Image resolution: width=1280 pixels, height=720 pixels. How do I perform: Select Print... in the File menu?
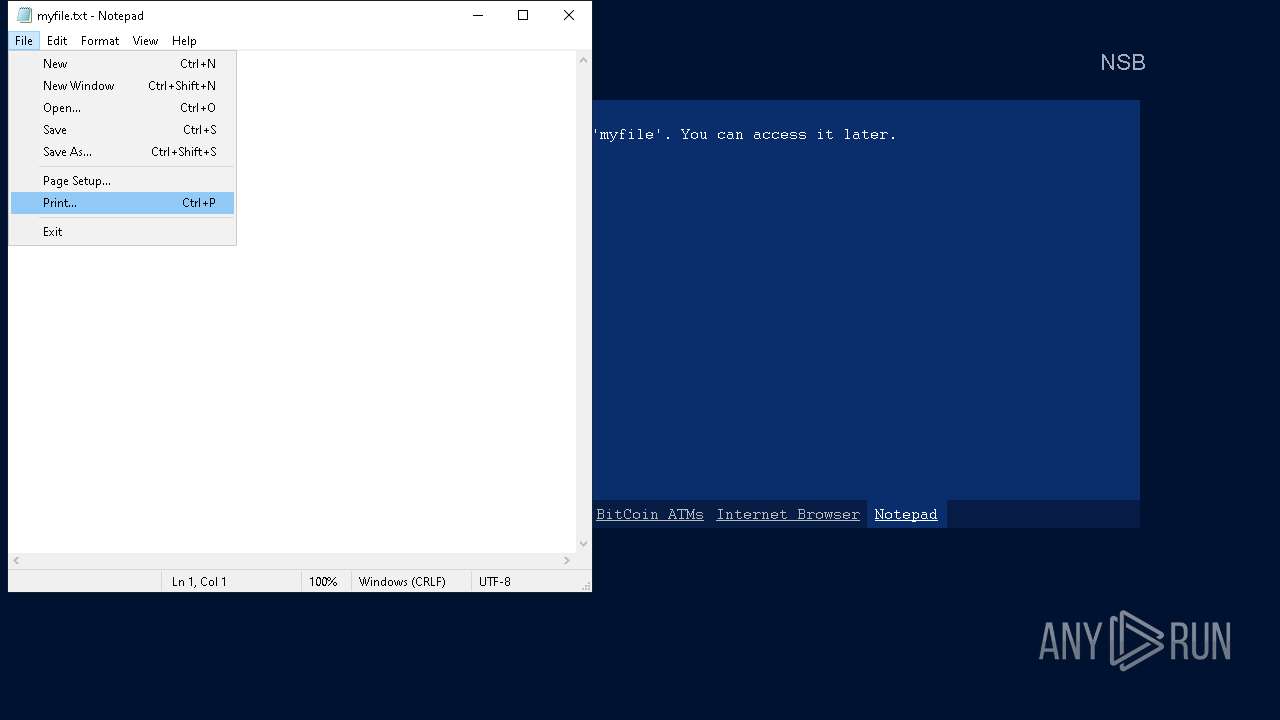tap(122, 203)
